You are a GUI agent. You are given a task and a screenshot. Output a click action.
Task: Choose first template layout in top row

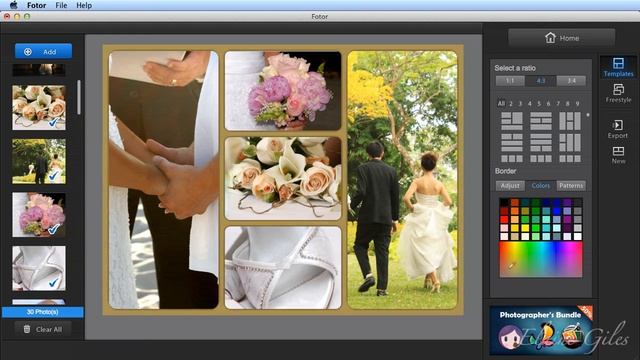click(511, 121)
